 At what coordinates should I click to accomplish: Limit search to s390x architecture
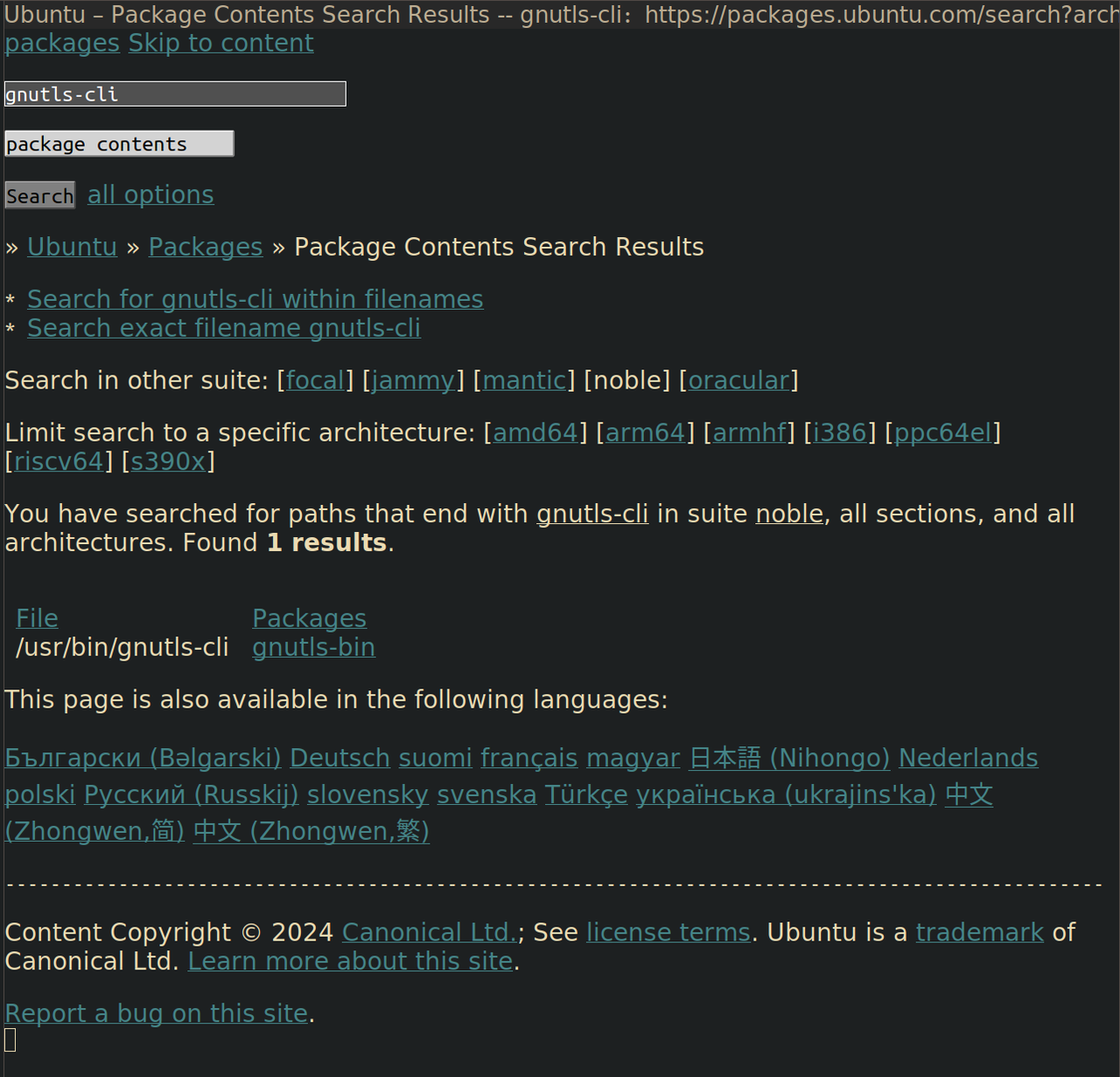[168, 461]
